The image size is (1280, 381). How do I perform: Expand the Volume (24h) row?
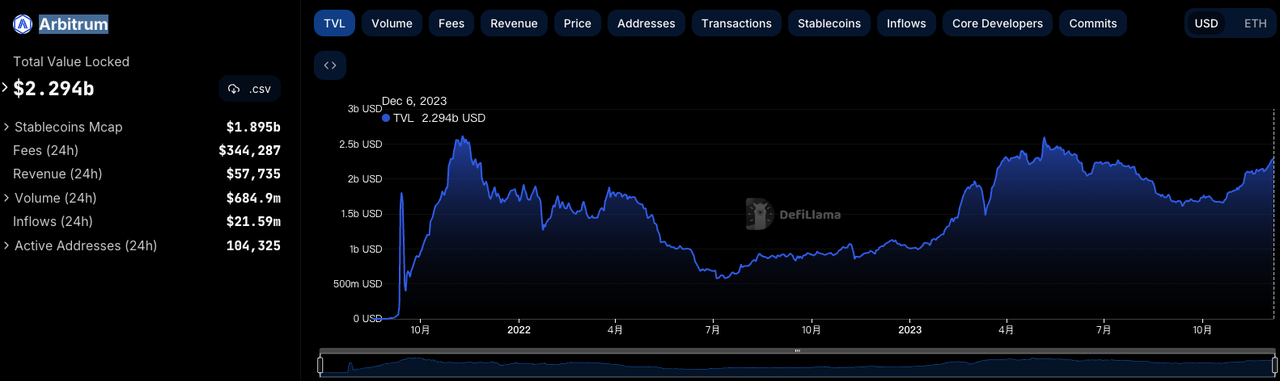pyautogui.click(x=6, y=198)
